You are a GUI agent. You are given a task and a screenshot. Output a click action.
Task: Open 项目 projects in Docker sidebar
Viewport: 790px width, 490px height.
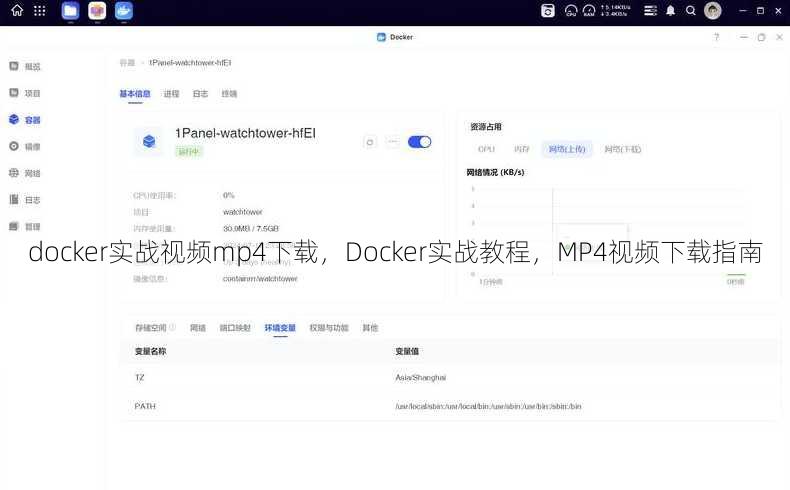coord(25,93)
